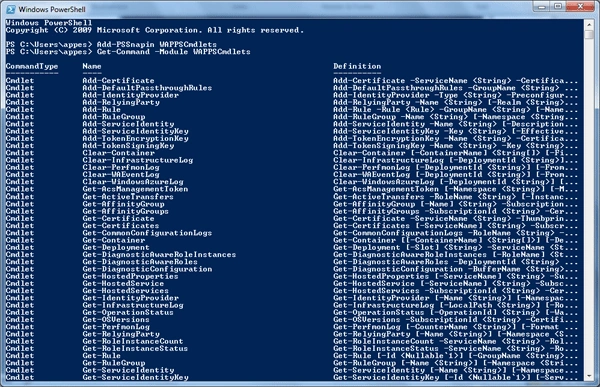Screen dimensions: 600x387
Task: Click Get-DiagnosticAwareRoleInstances in the Name column
Action: coord(159,255)
